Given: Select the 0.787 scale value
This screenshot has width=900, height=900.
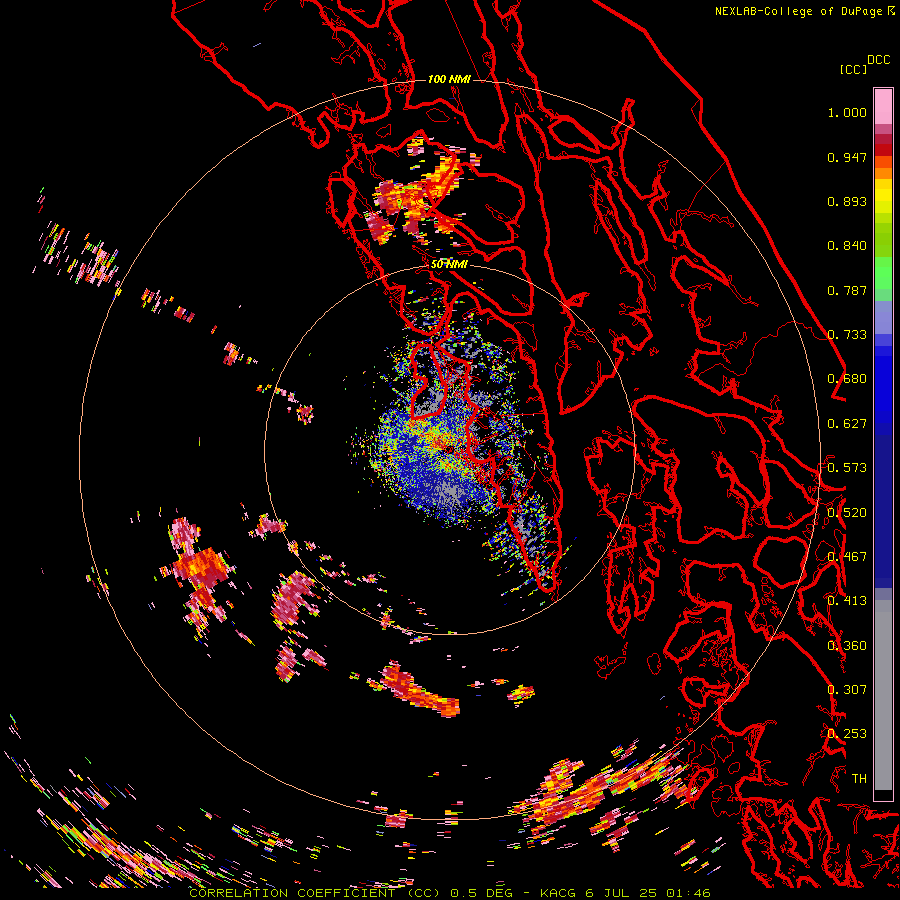Looking at the screenshot, I should point(847,290).
